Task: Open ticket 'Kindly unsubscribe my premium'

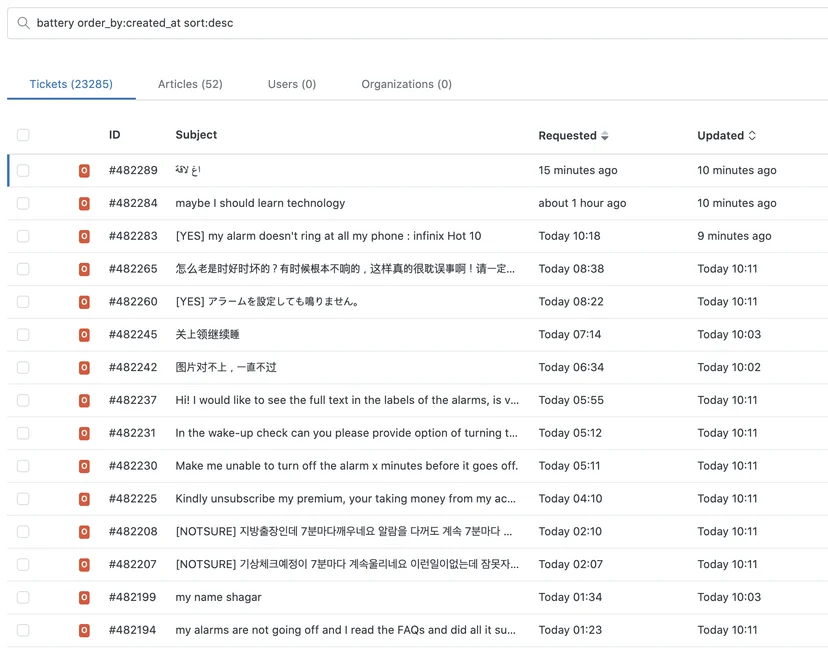Action: point(345,498)
